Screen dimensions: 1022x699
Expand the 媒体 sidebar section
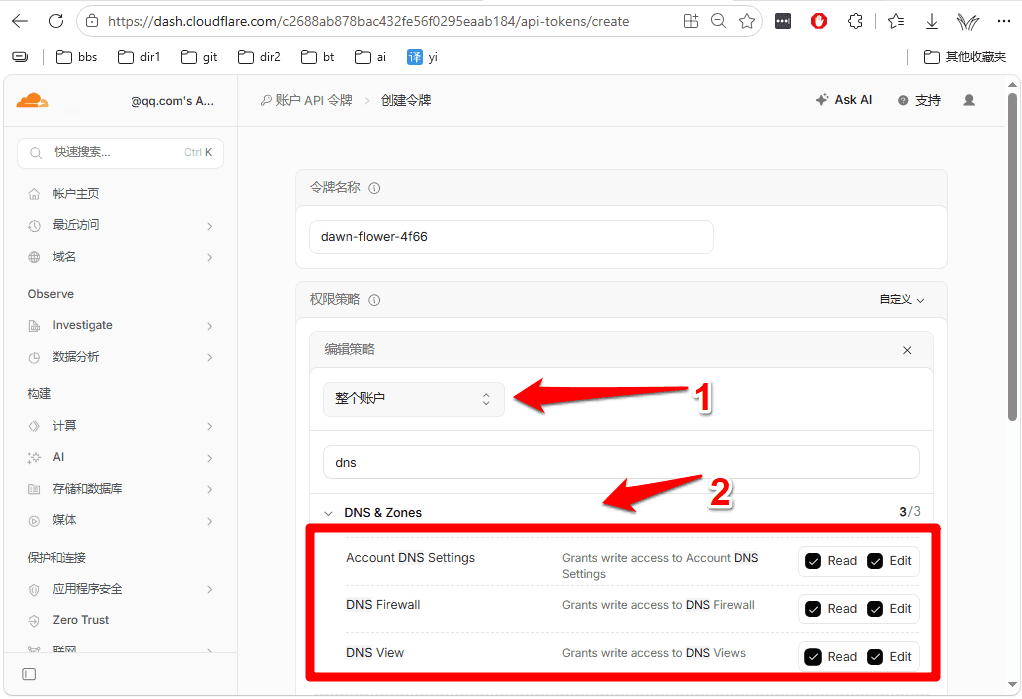[x=121, y=520]
